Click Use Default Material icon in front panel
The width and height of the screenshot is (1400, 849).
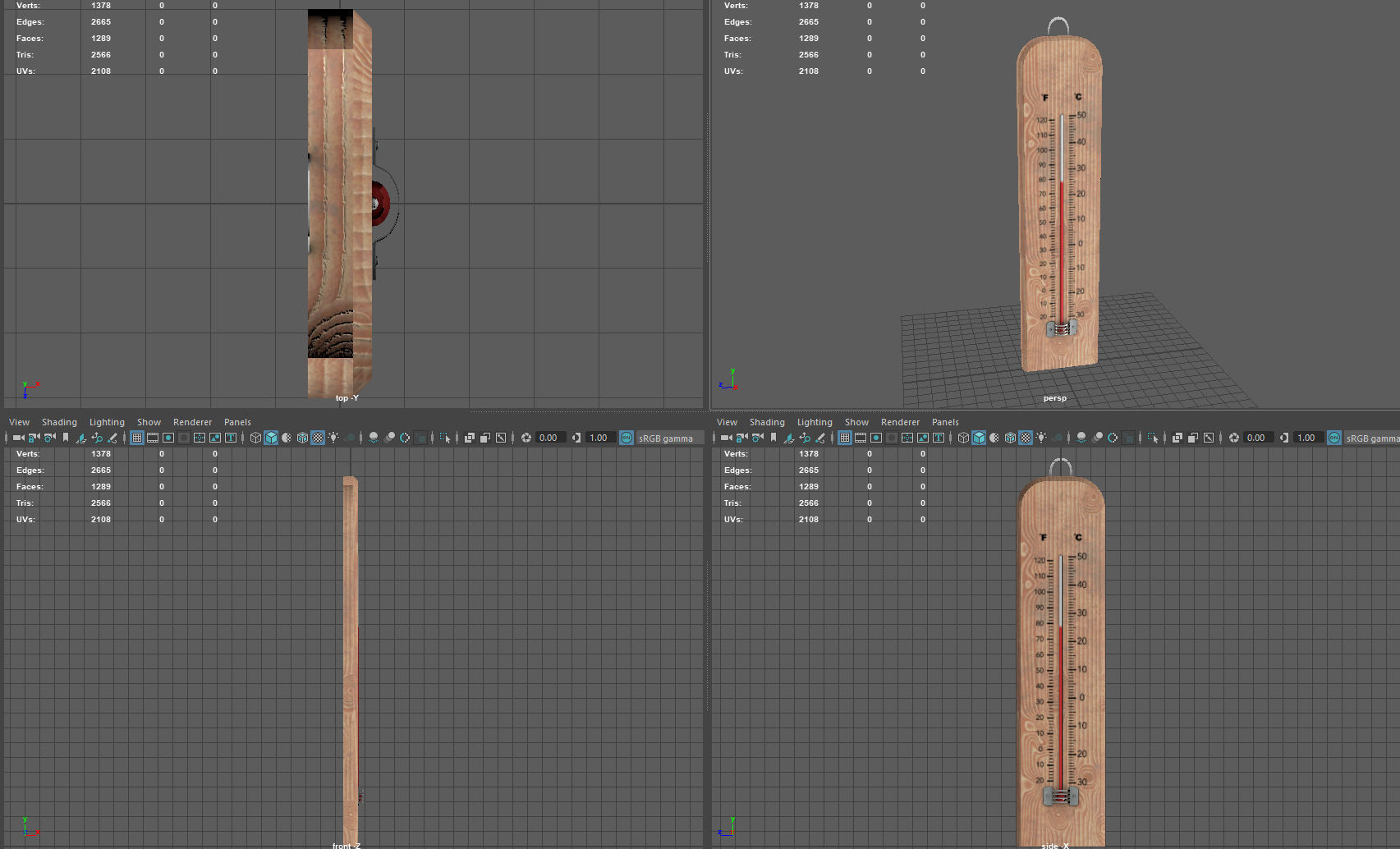pyautogui.click(x=287, y=438)
